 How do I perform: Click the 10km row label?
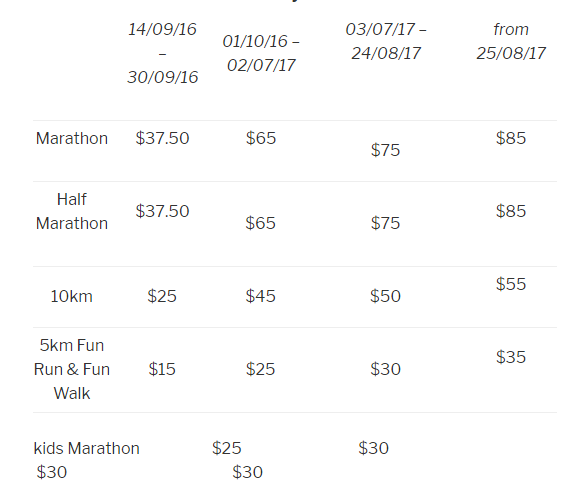pyautogui.click(x=72, y=296)
